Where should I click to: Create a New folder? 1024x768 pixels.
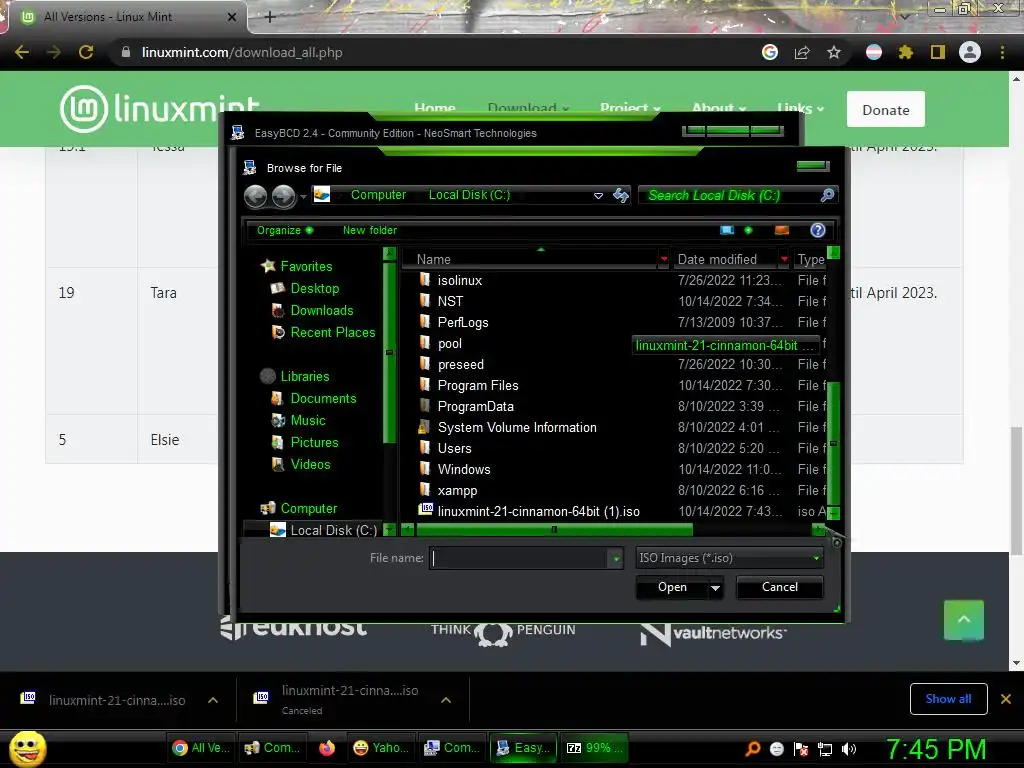[370, 231]
